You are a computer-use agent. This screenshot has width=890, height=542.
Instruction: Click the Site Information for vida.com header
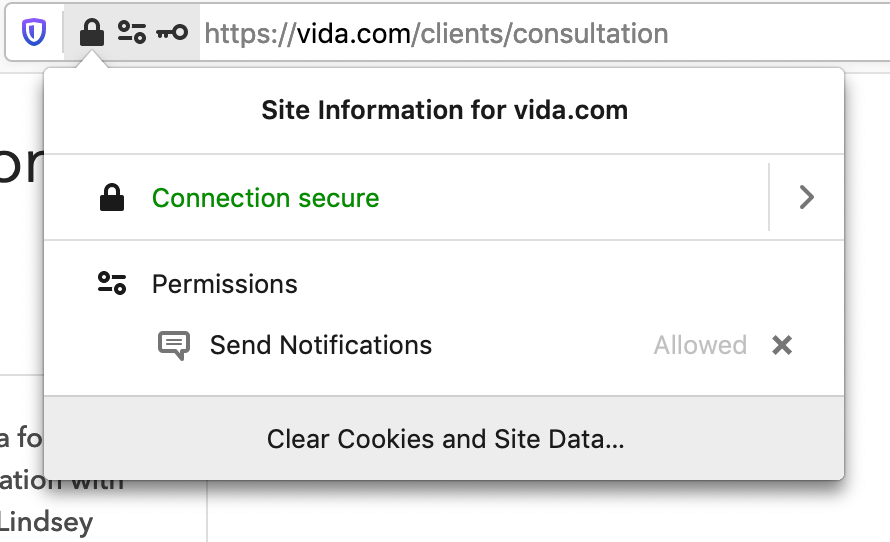click(444, 110)
